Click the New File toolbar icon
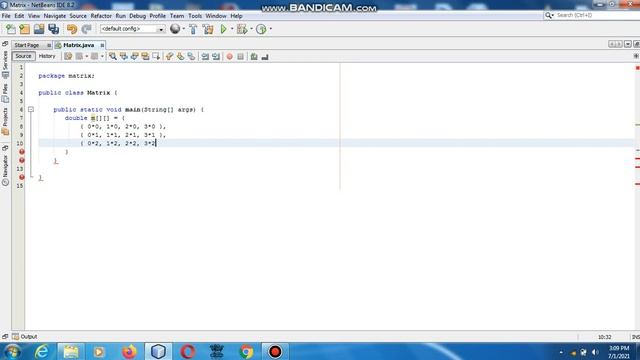 point(11,29)
